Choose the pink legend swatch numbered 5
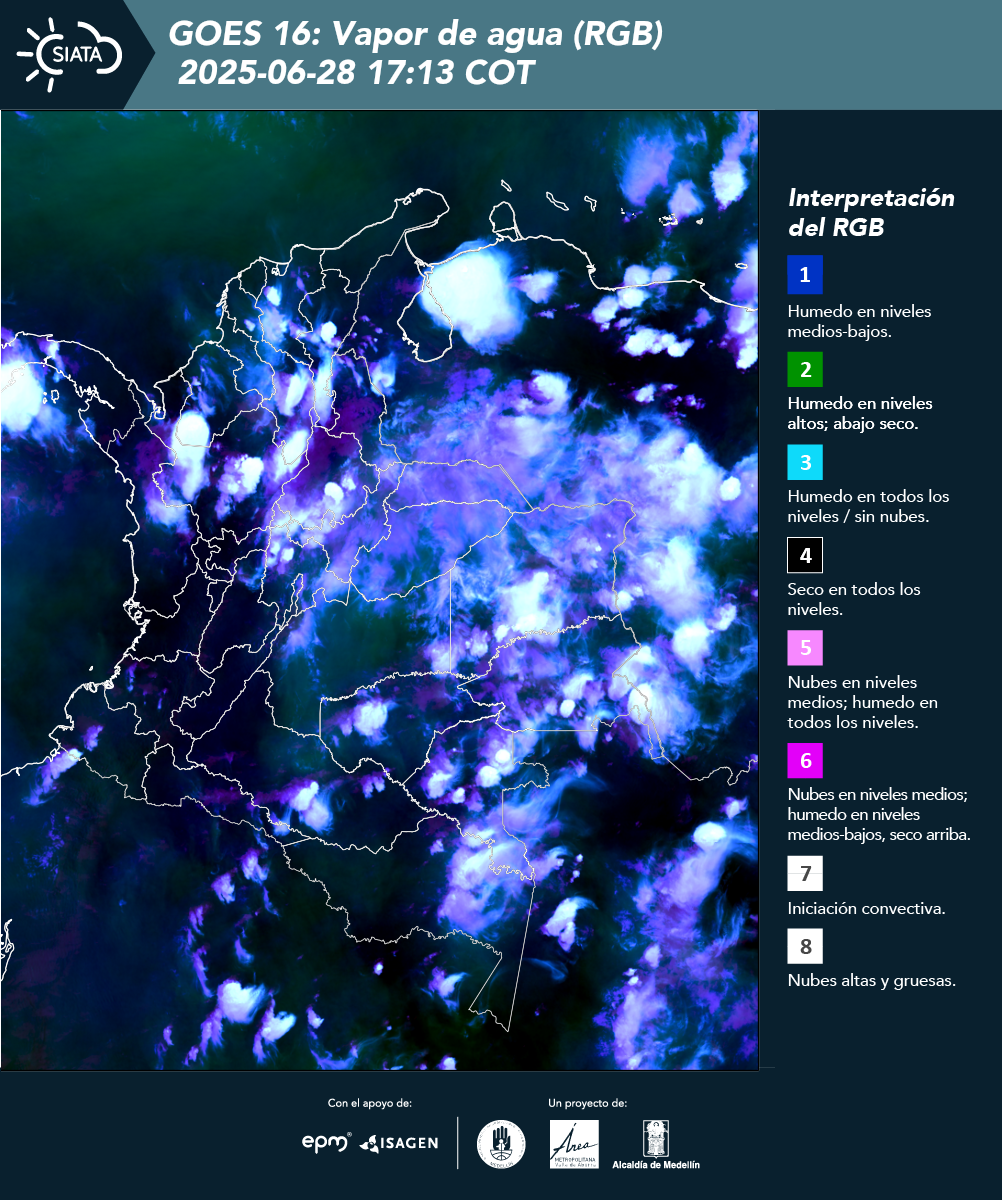1002x1200 pixels. coord(805,648)
